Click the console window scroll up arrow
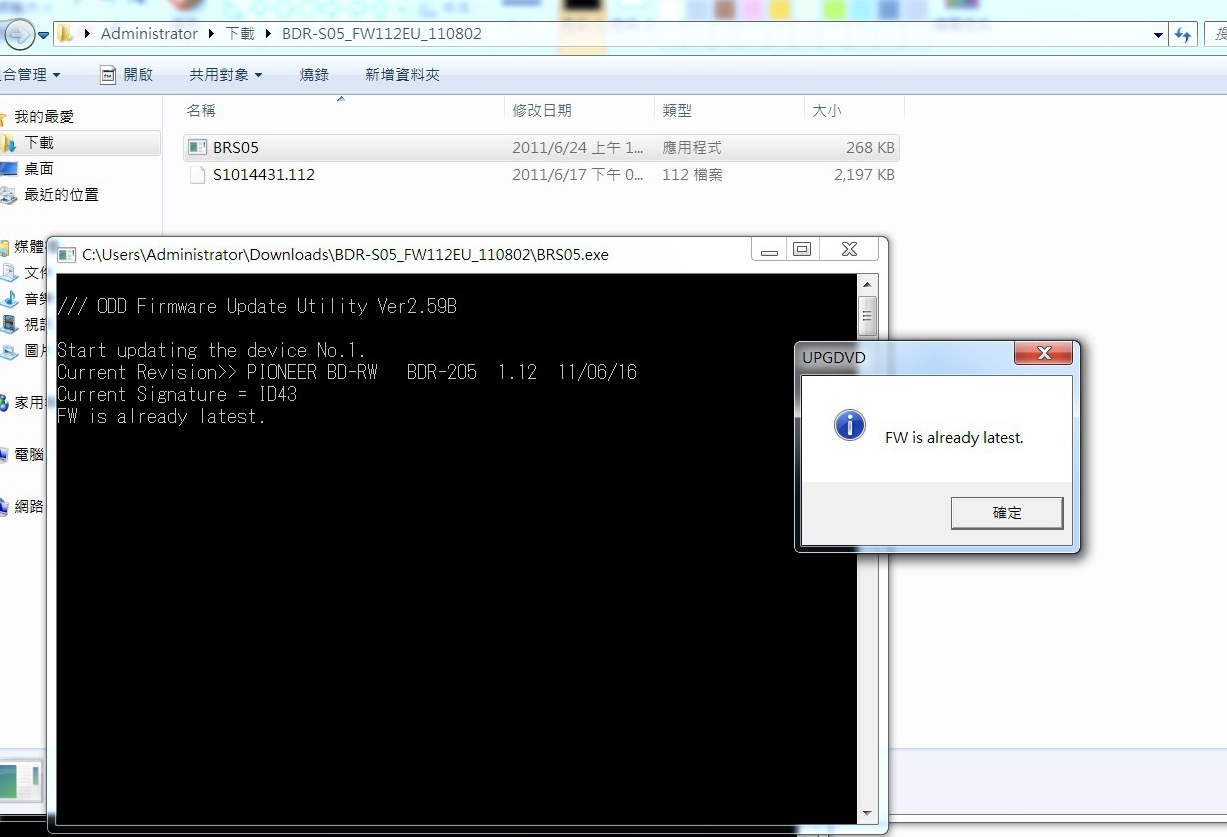The height and width of the screenshot is (837, 1227). click(867, 284)
